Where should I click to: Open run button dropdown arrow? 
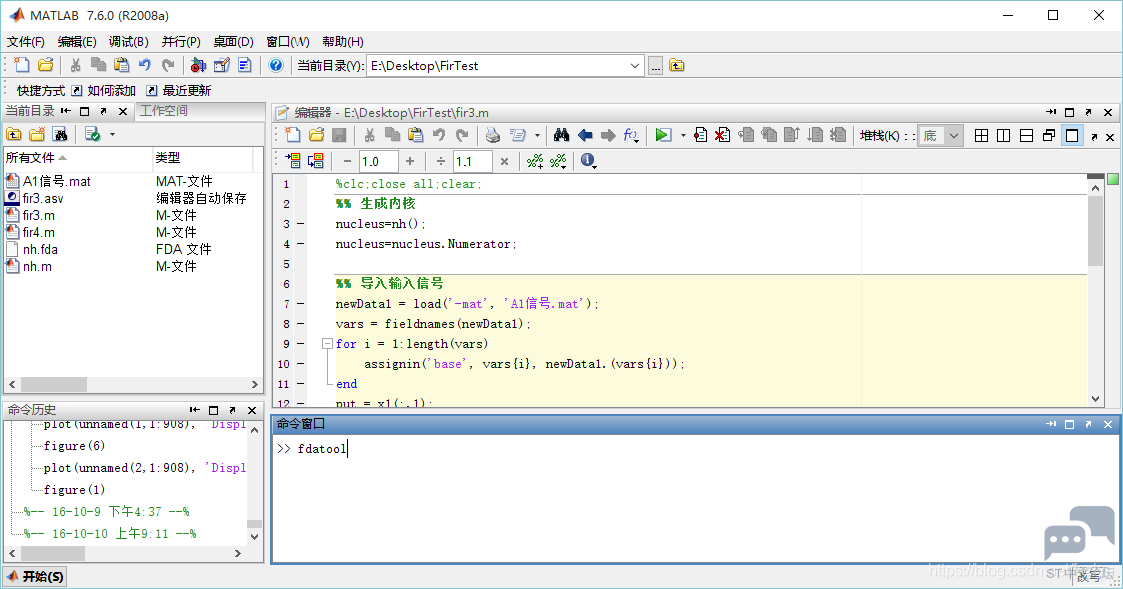683,135
